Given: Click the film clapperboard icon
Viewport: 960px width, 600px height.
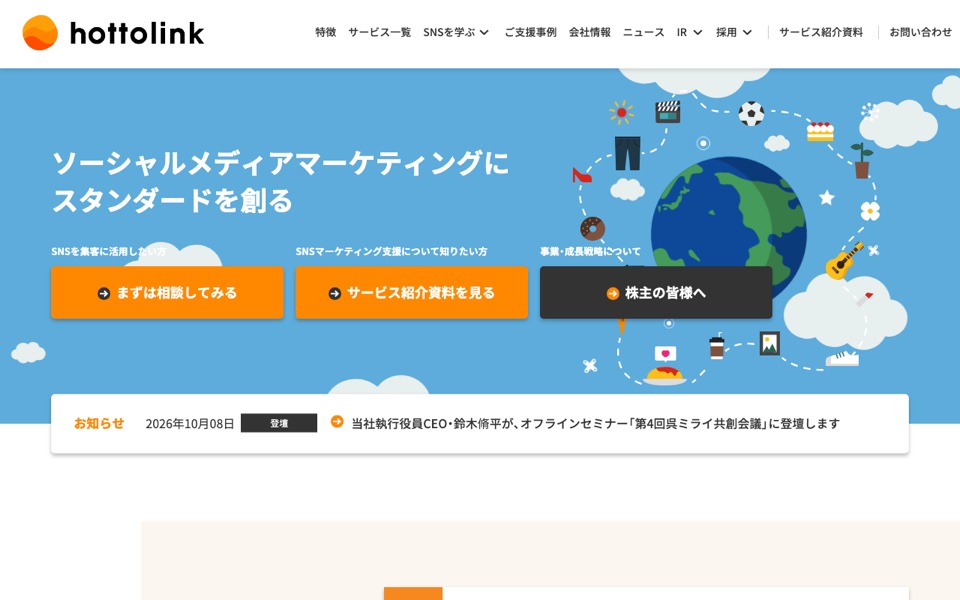Looking at the screenshot, I should [x=668, y=111].
